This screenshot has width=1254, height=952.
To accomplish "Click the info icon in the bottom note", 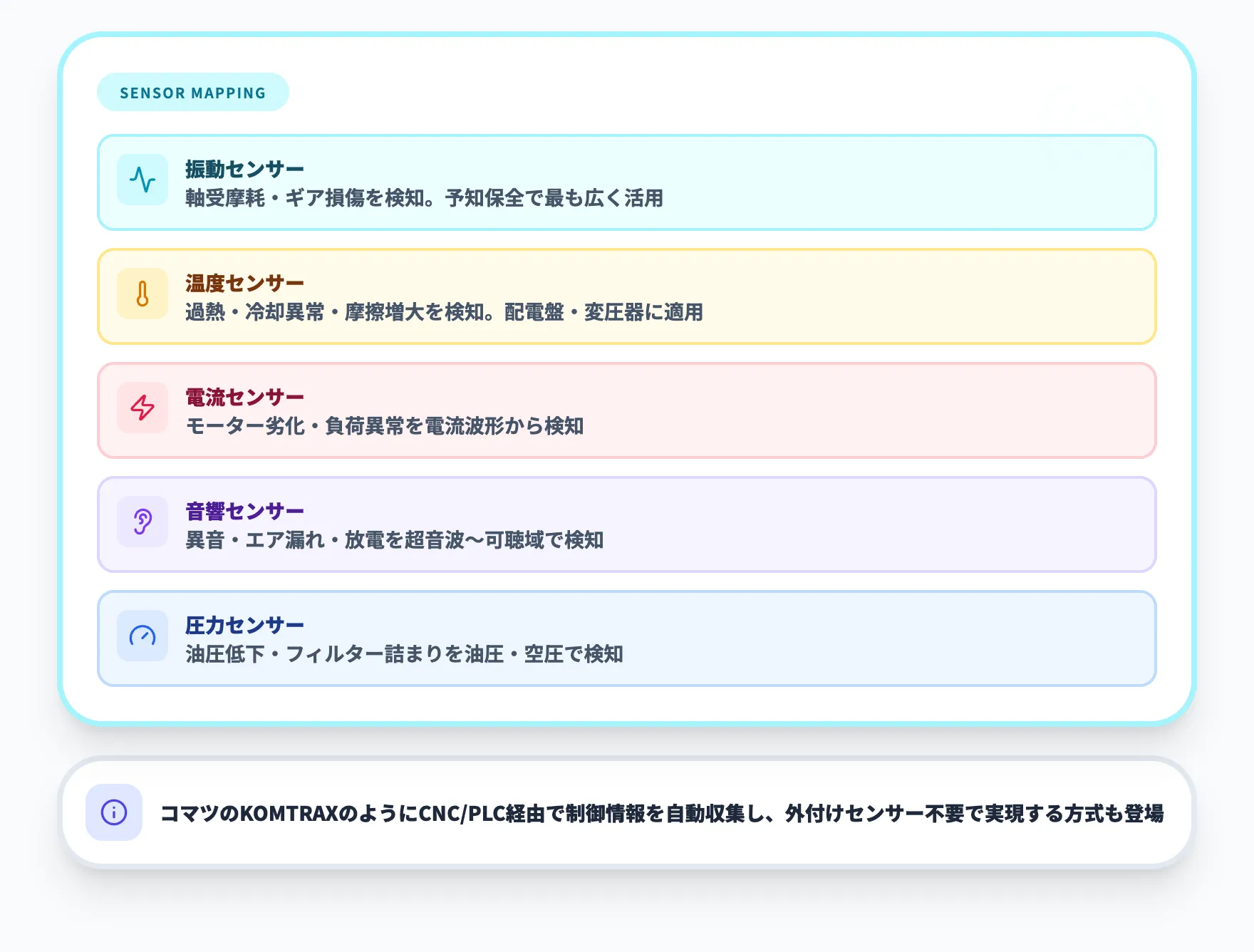I will (x=113, y=811).
